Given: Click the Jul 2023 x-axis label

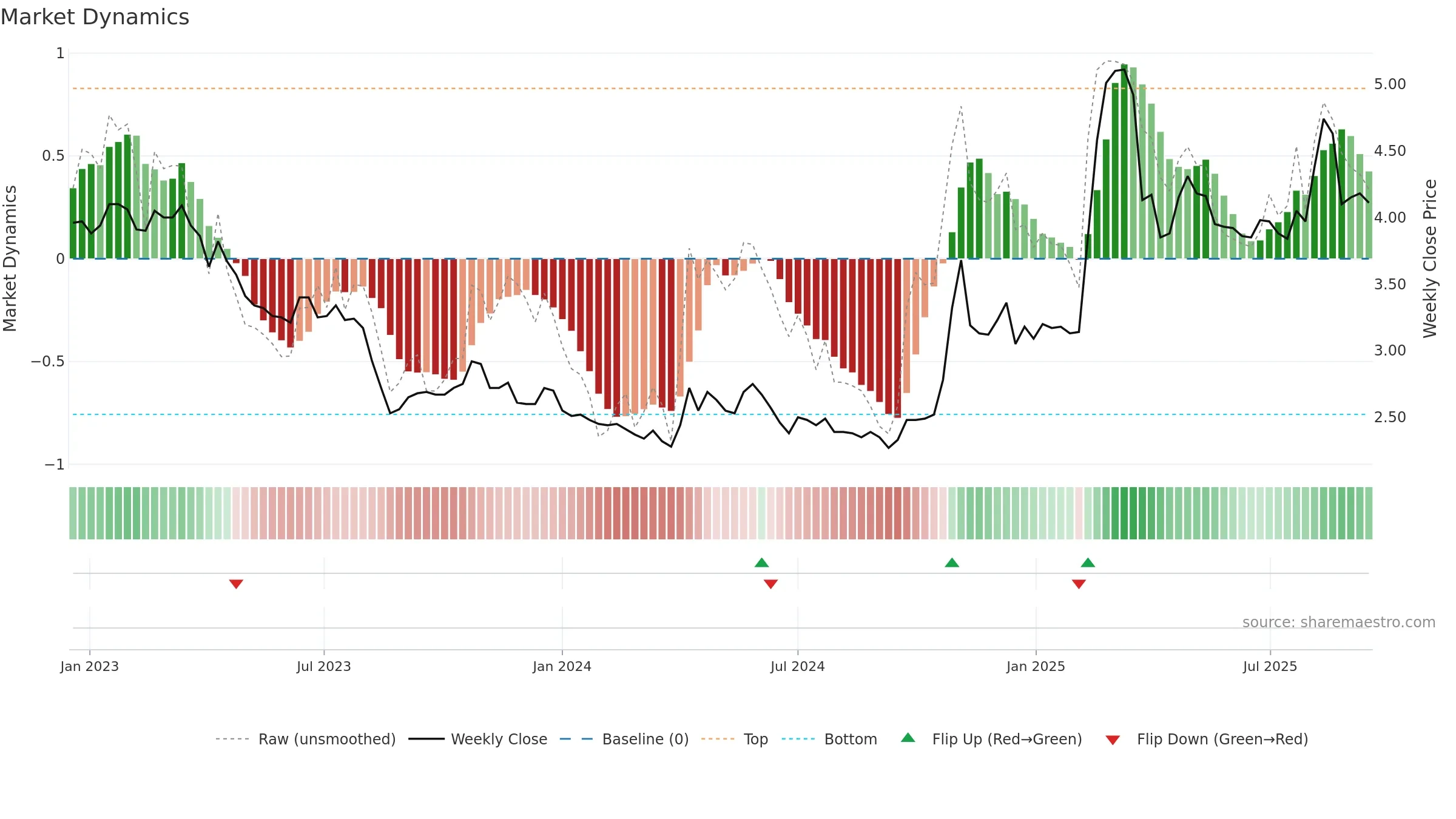Looking at the screenshot, I should pyautogui.click(x=324, y=666).
